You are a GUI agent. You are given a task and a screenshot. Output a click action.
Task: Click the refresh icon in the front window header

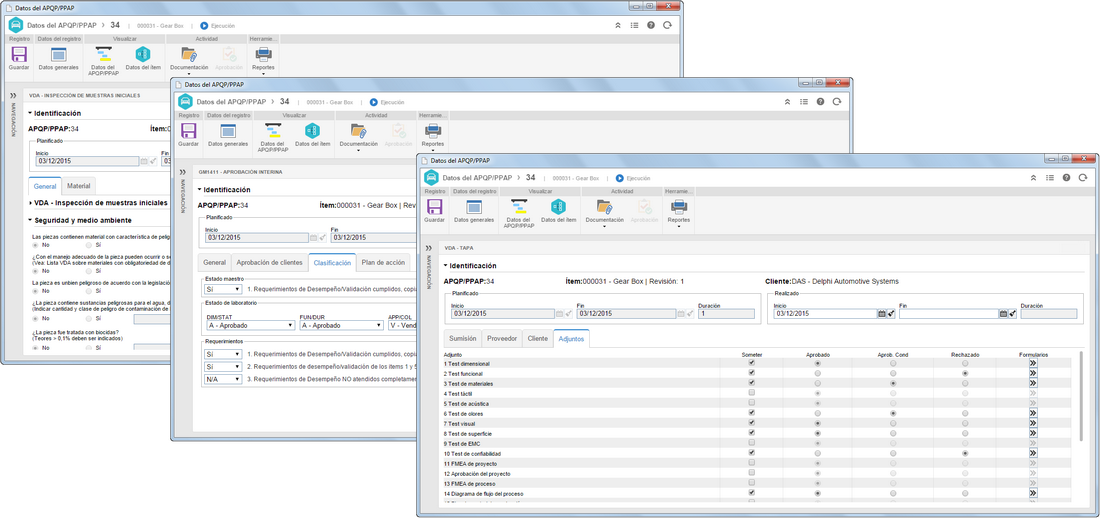pyautogui.click(x=1084, y=178)
